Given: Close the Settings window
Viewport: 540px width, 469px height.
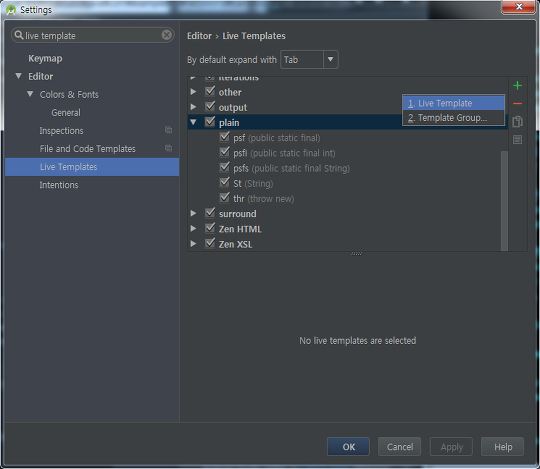Looking at the screenshot, I should pos(518,7).
